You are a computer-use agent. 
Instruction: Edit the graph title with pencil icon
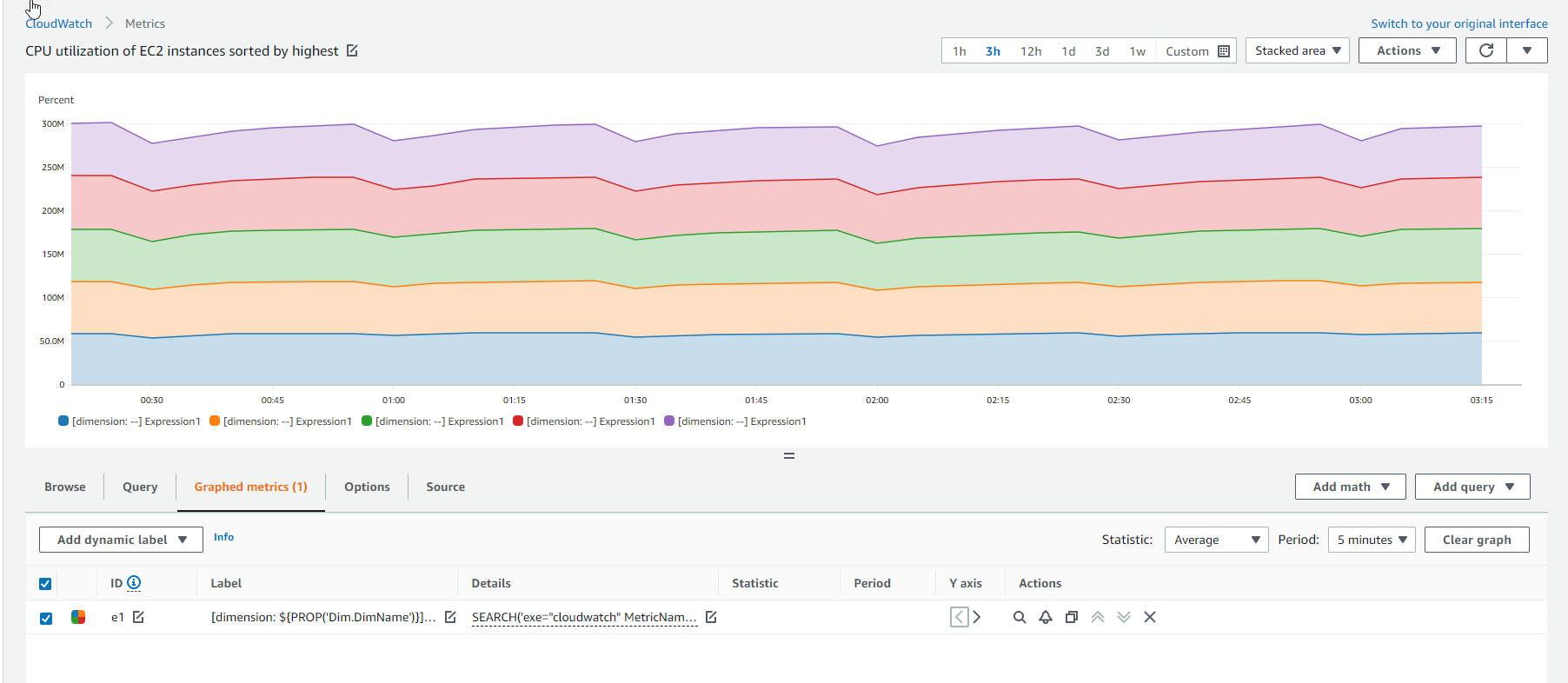click(352, 50)
